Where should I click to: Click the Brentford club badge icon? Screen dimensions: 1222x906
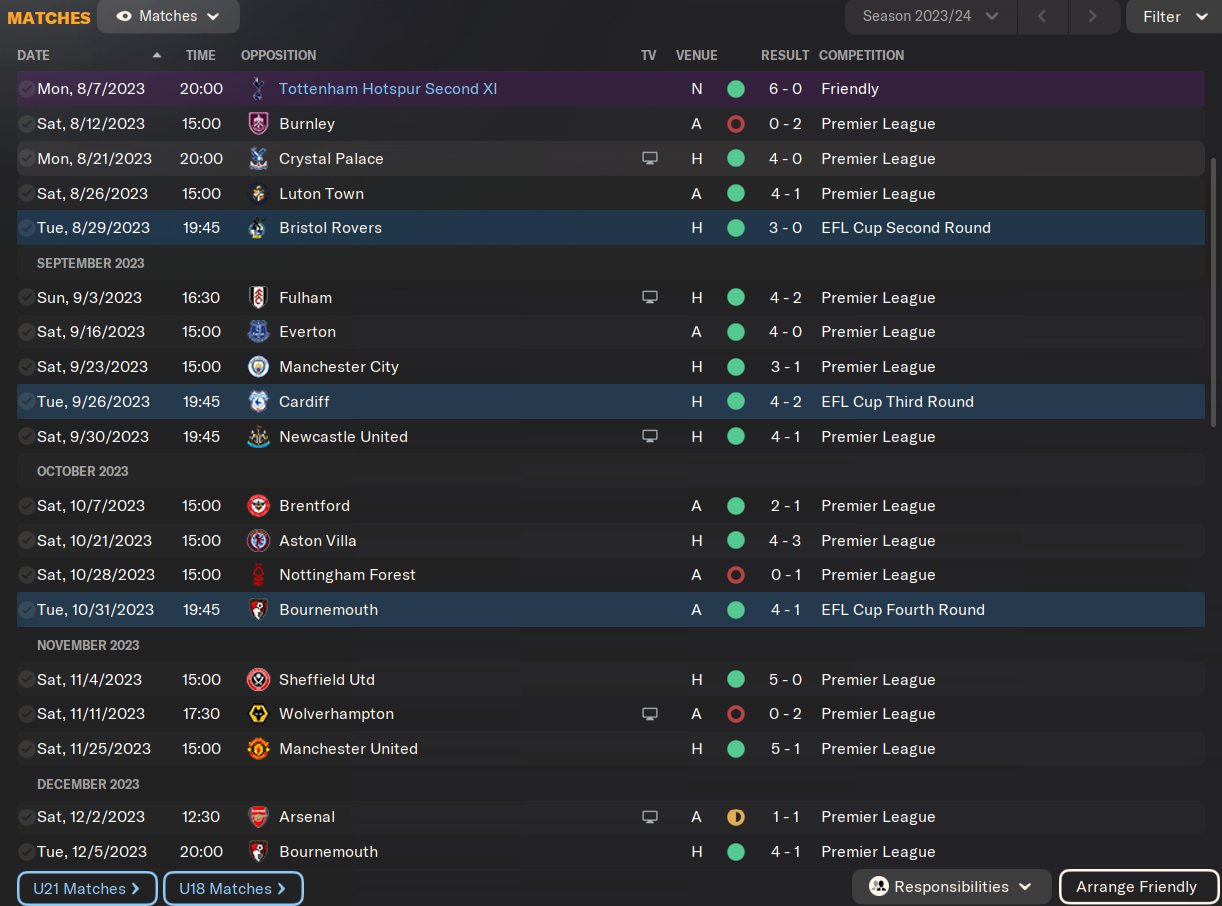click(x=258, y=506)
